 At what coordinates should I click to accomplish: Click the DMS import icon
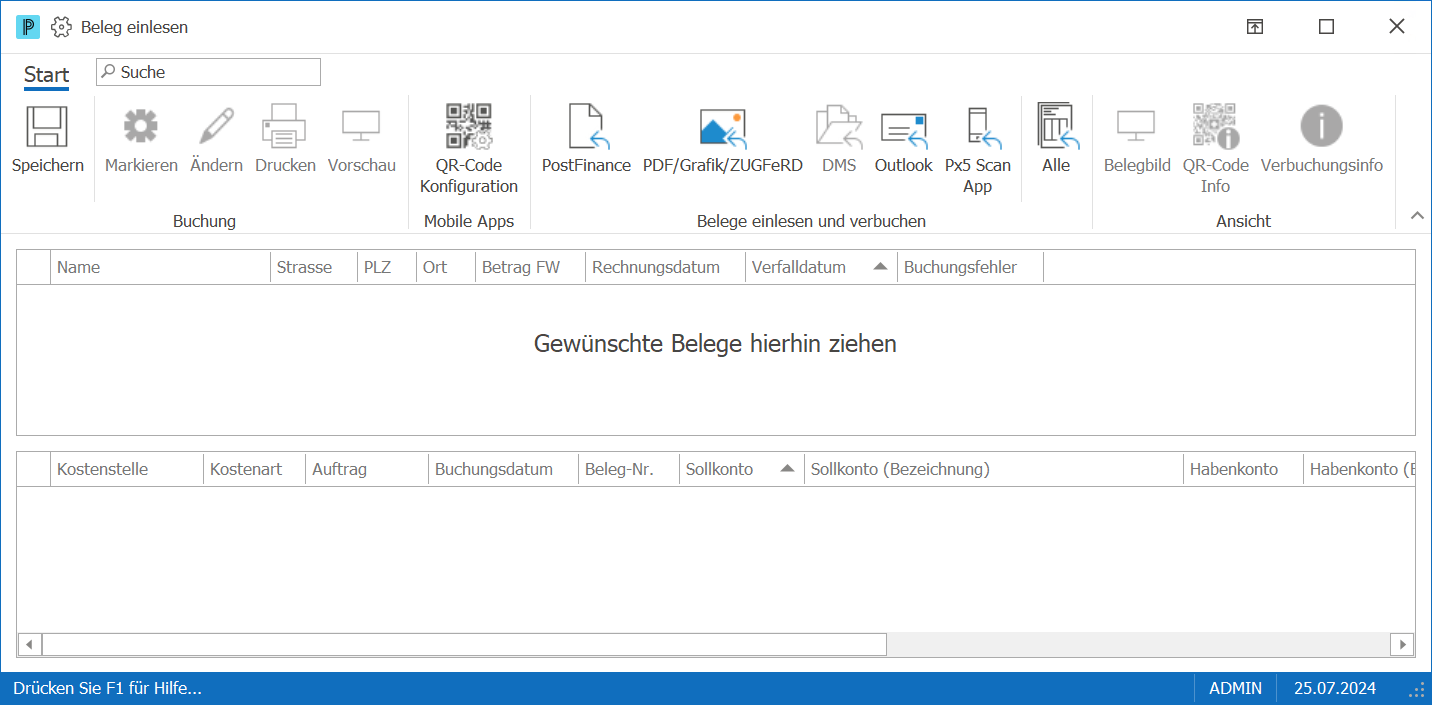point(839,127)
